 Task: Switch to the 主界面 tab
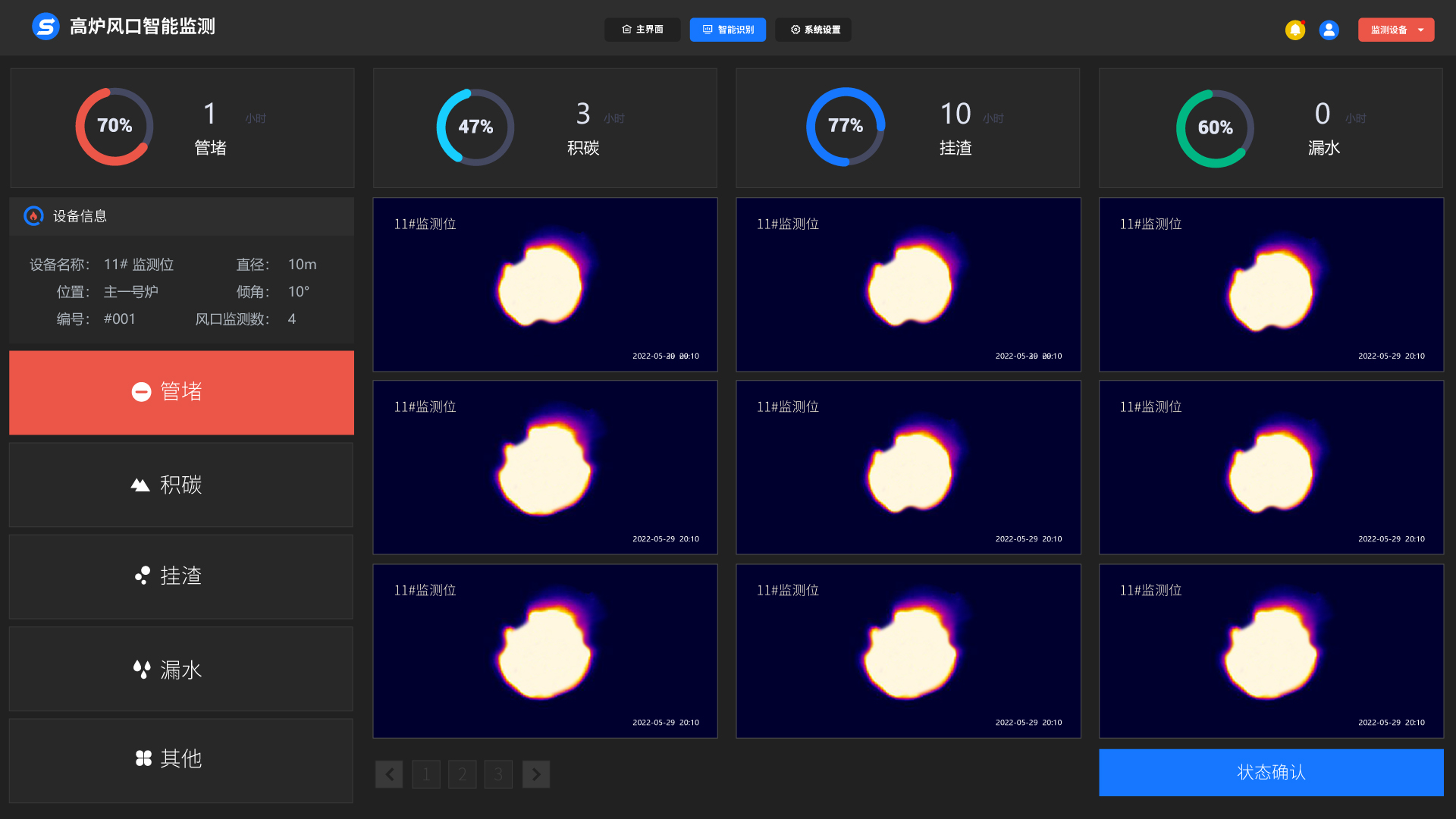click(x=642, y=30)
